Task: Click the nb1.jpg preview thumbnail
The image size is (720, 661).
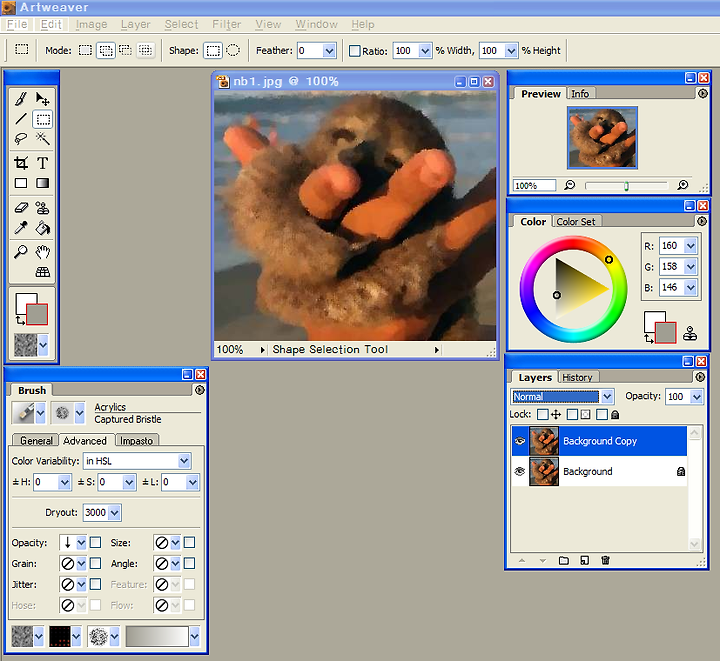Action: pyautogui.click(x=602, y=138)
